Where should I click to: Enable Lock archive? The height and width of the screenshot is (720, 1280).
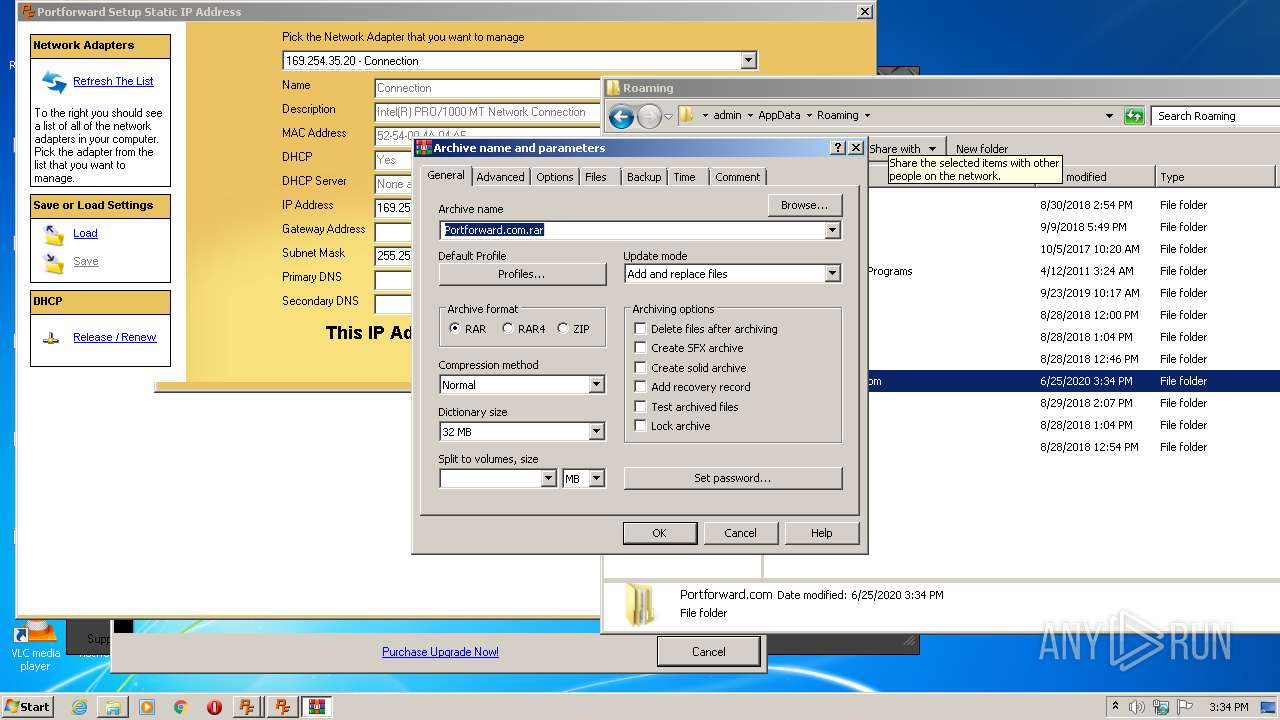[640, 426]
